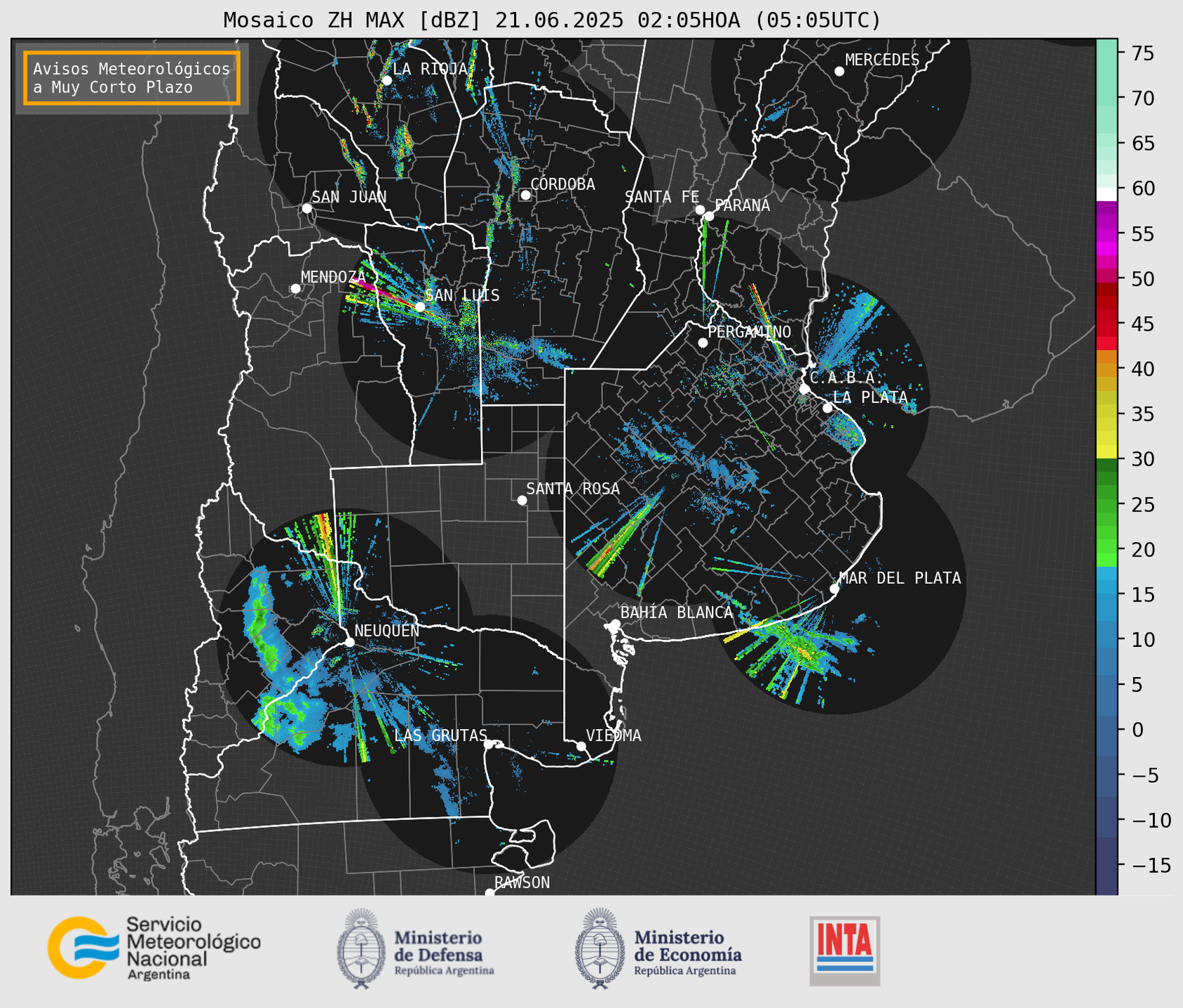
Task: Click the SANTA ROSA label text
Action: pyautogui.click(x=573, y=489)
